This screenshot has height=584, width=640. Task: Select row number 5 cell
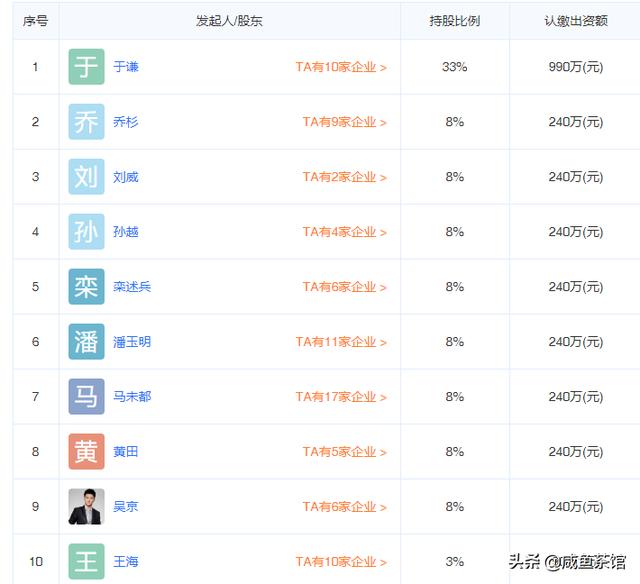(36, 286)
